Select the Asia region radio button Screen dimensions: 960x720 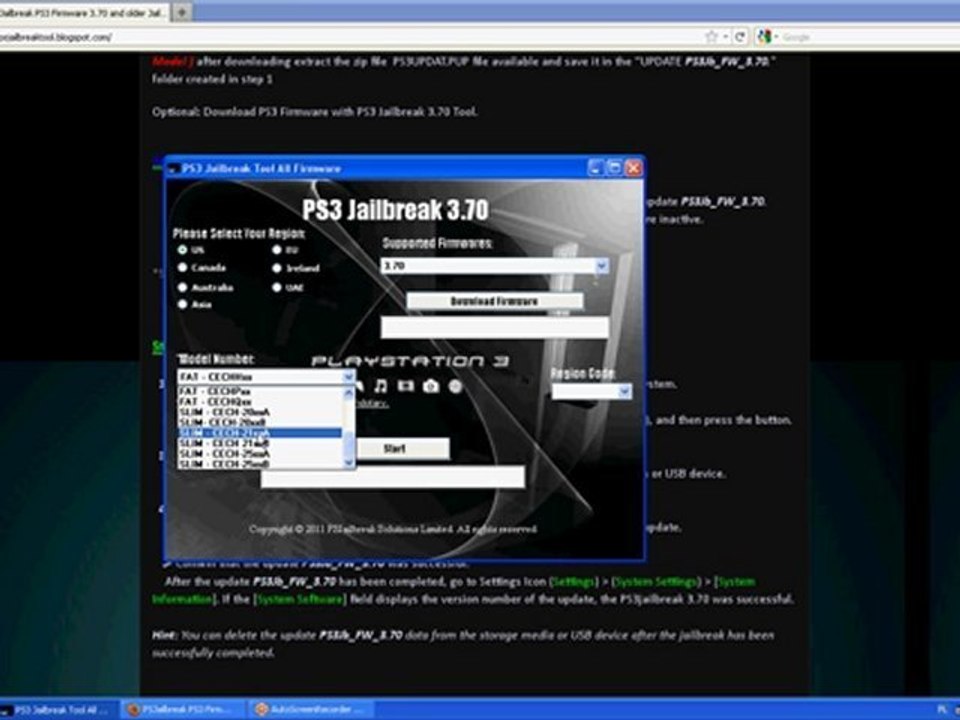182,304
